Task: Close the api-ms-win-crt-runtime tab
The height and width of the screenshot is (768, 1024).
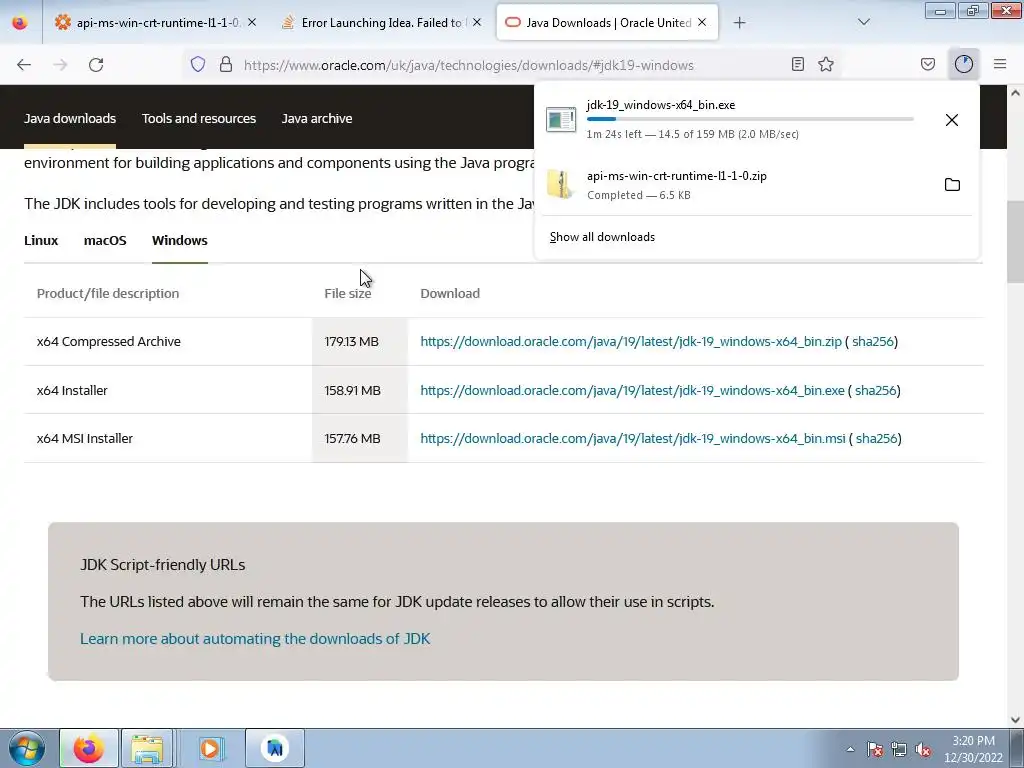Action: tap(252, 22)
